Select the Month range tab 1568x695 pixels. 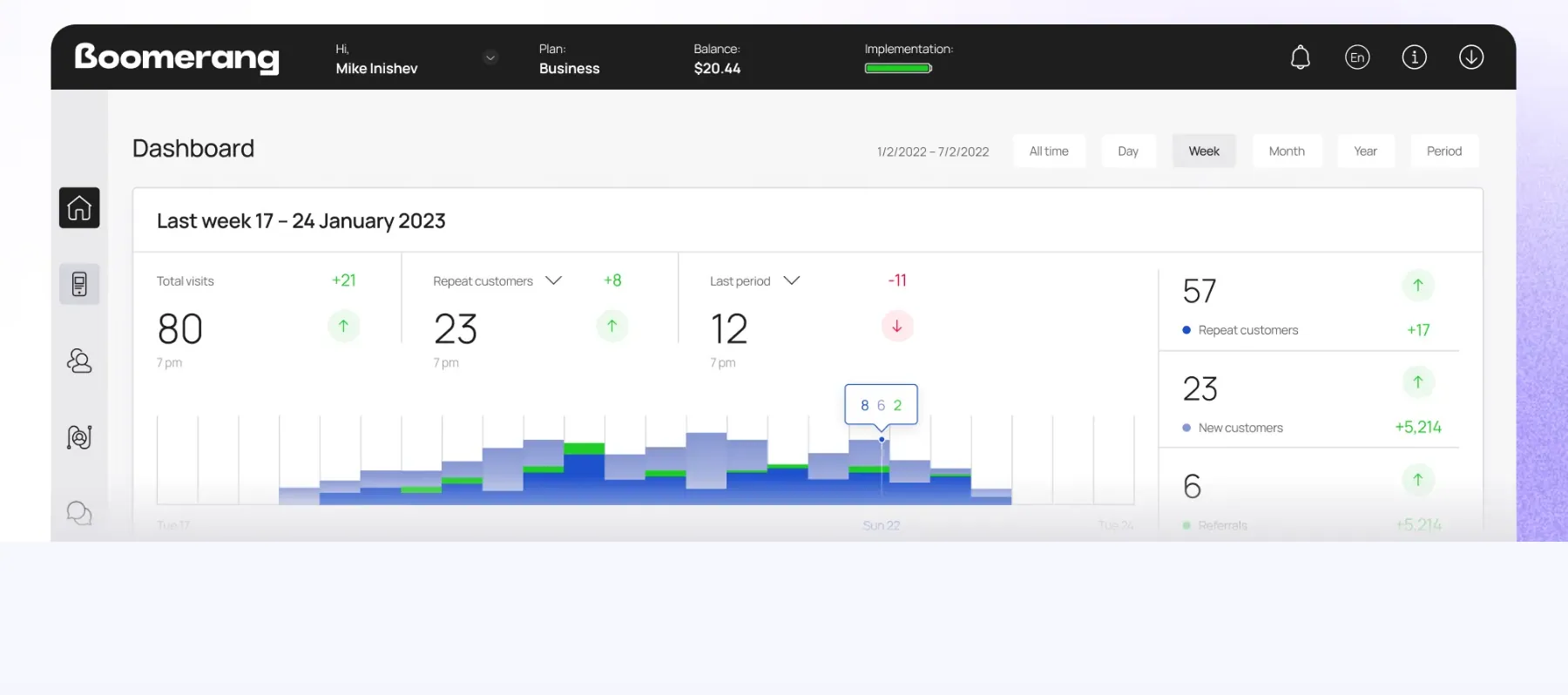(1287, 152)
